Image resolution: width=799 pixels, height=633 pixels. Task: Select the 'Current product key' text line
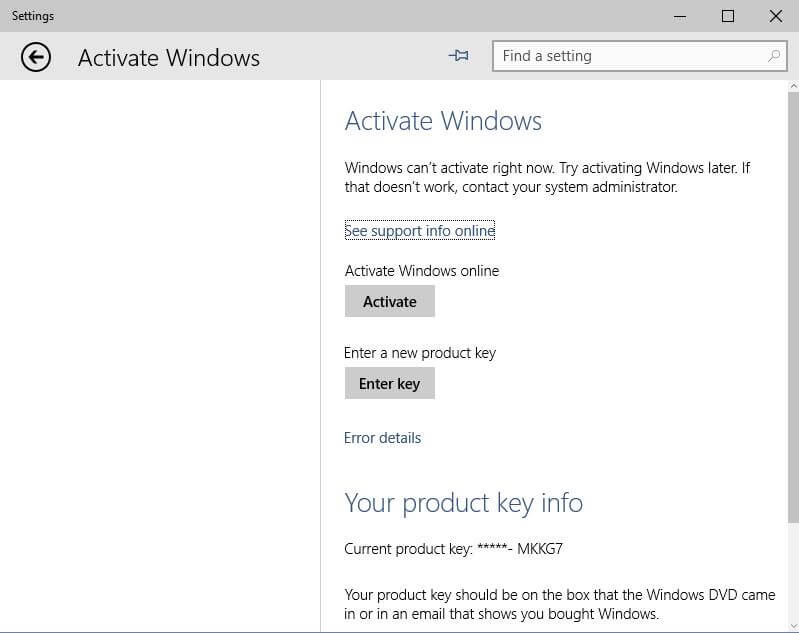(x=454, y=549)
